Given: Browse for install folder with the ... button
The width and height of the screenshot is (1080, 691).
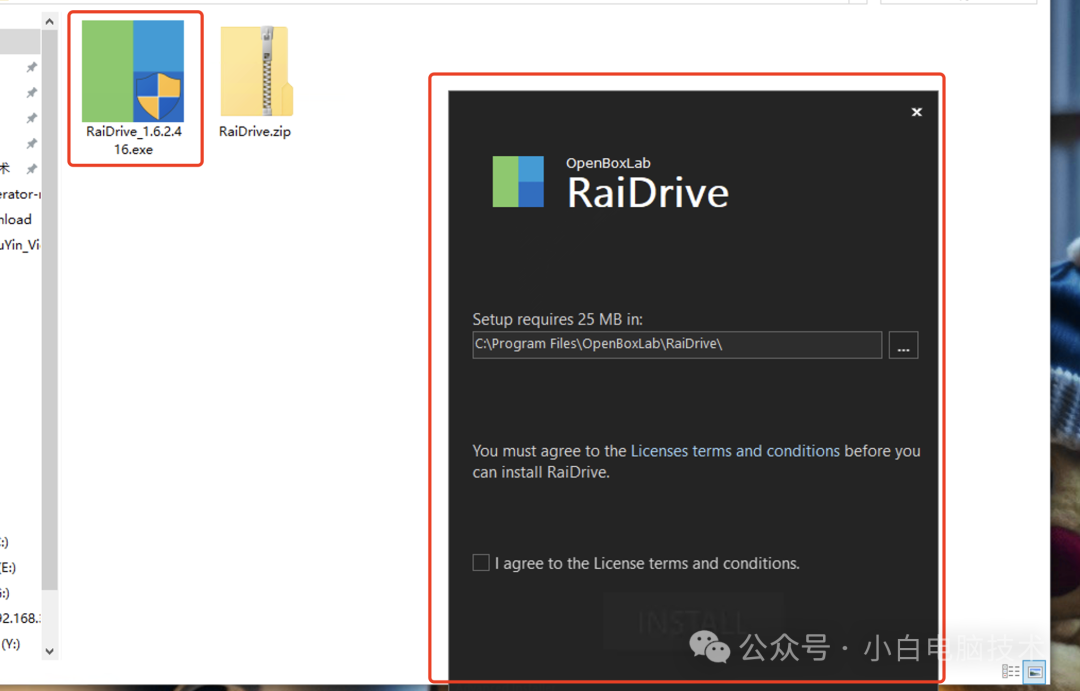Looking at the screenshot, I should (903, 345).
